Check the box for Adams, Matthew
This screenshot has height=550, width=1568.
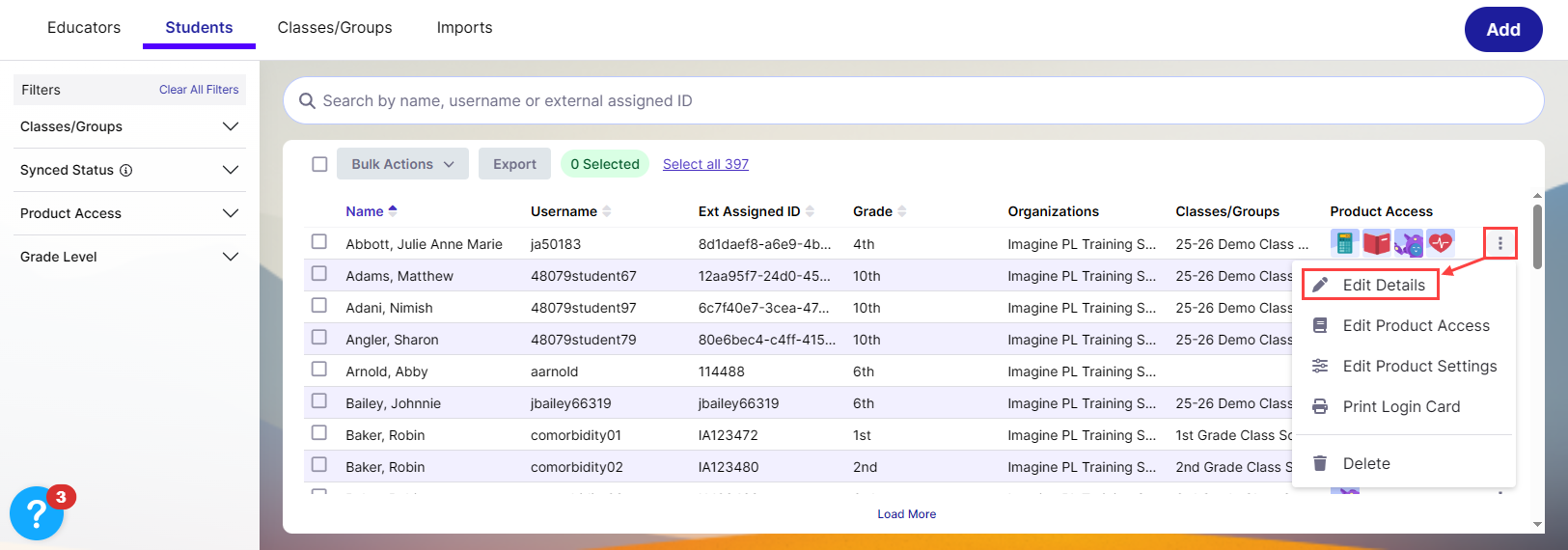pos(319,273)
